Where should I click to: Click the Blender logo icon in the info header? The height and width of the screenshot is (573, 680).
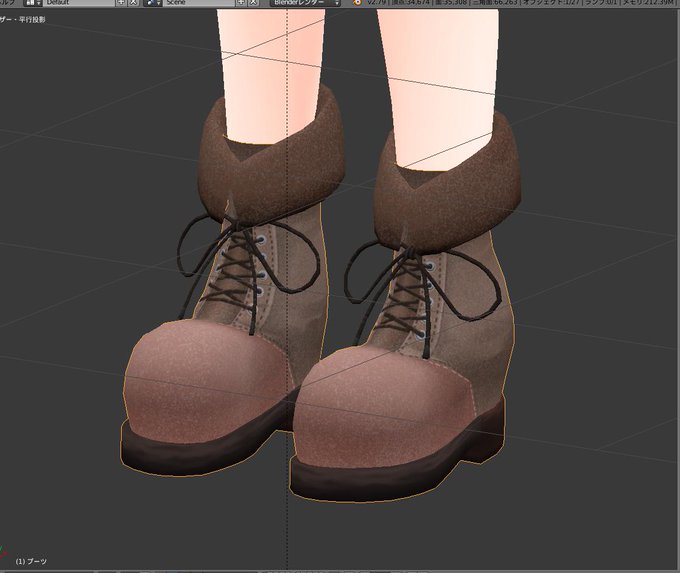[x=357, y=2]
